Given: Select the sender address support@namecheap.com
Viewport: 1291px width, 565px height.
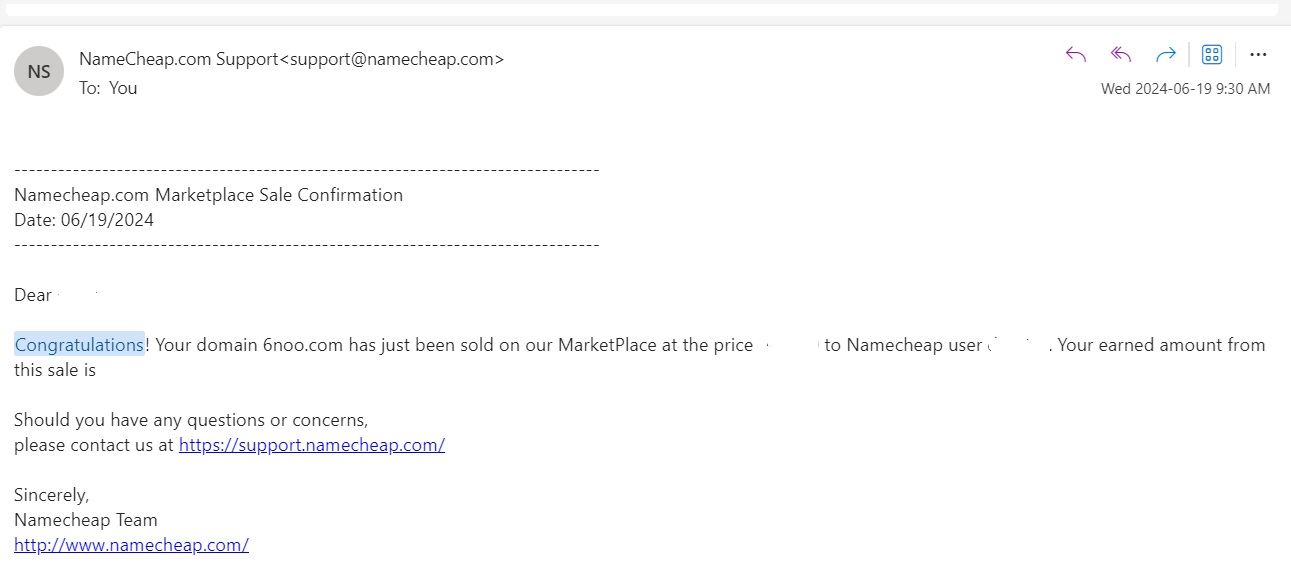Looking at the screenshot, I should (x=391, y=59).
